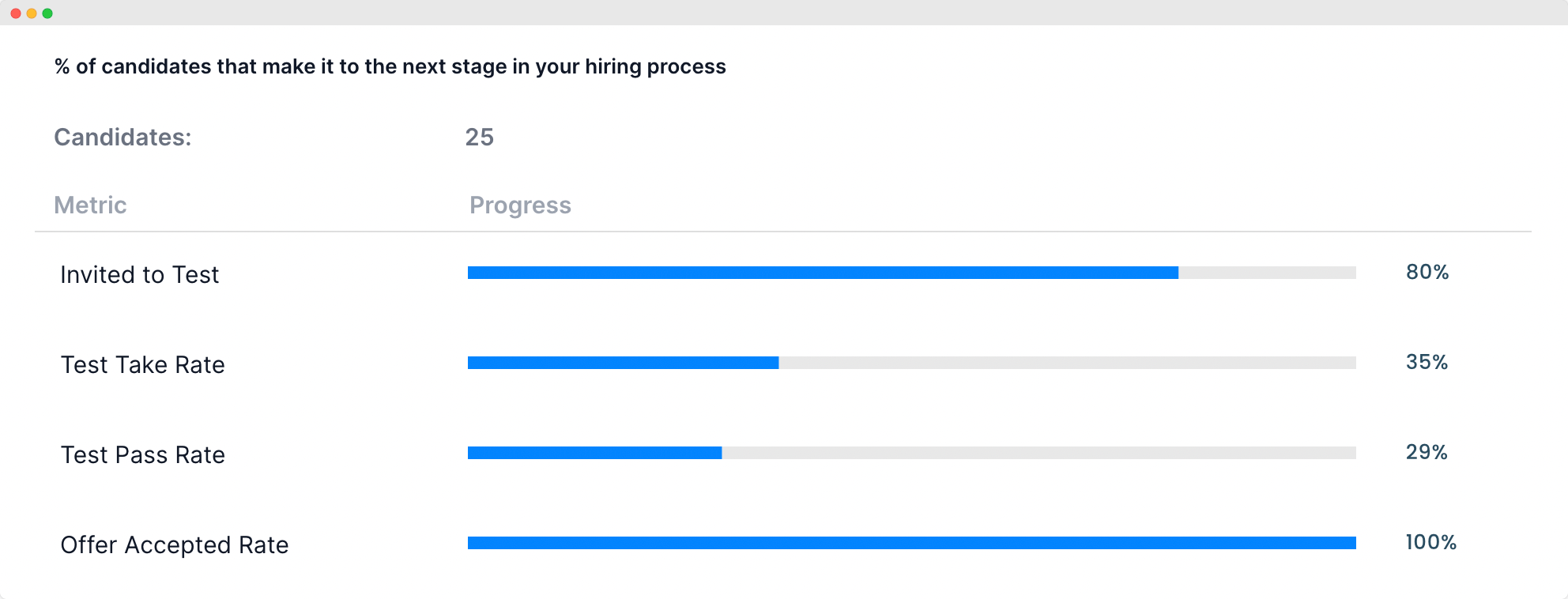Click the Candidates: label

tap(122, 138)
